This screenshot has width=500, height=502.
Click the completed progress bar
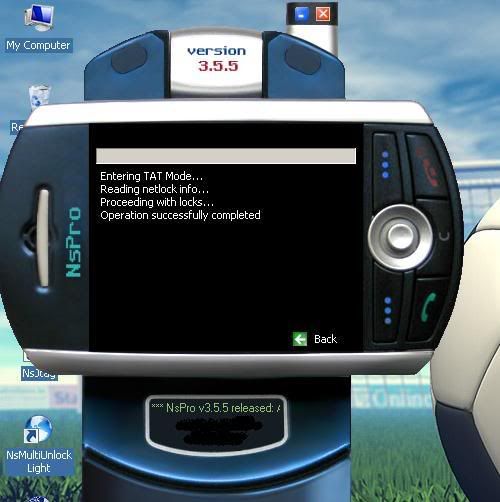(x=226, y=156)
